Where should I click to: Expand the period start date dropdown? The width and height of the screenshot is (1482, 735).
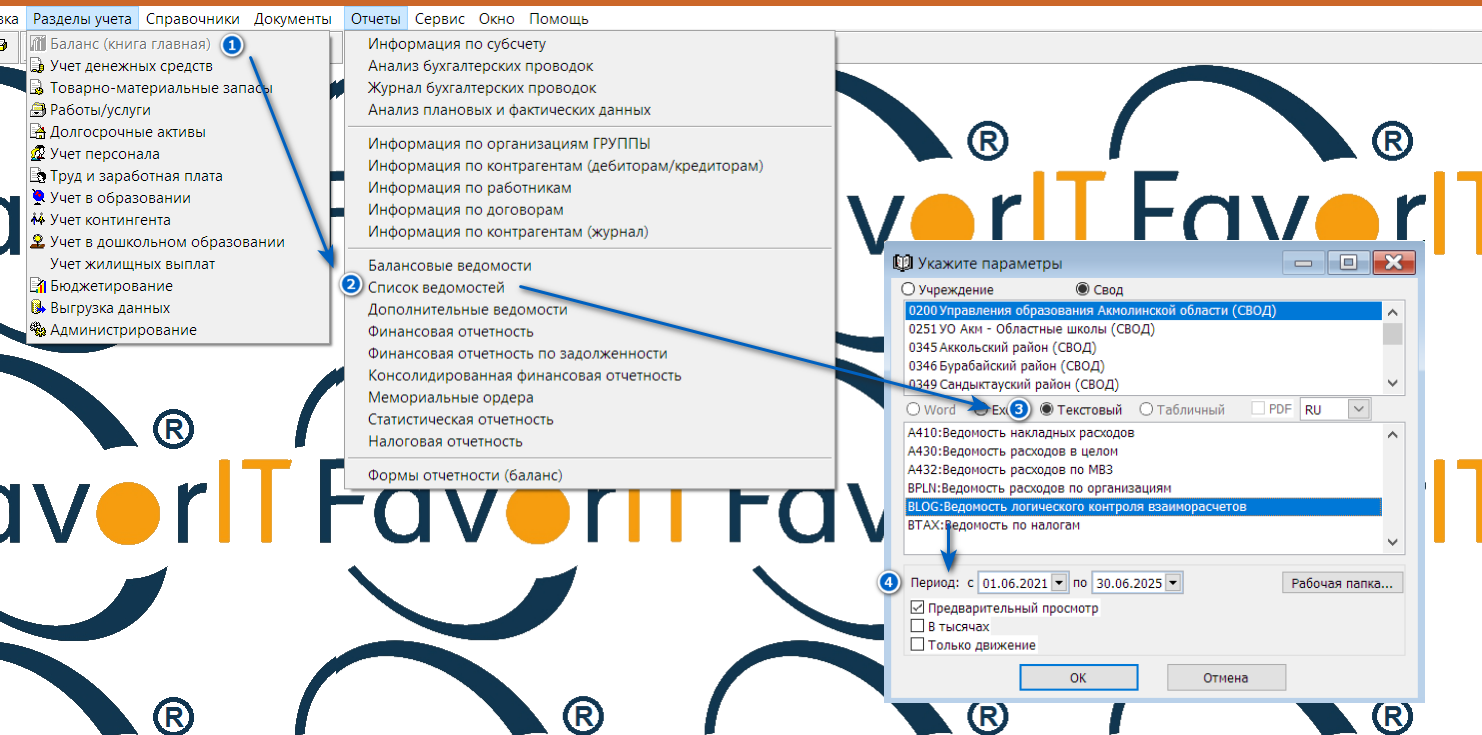(x=1059, y=582)
